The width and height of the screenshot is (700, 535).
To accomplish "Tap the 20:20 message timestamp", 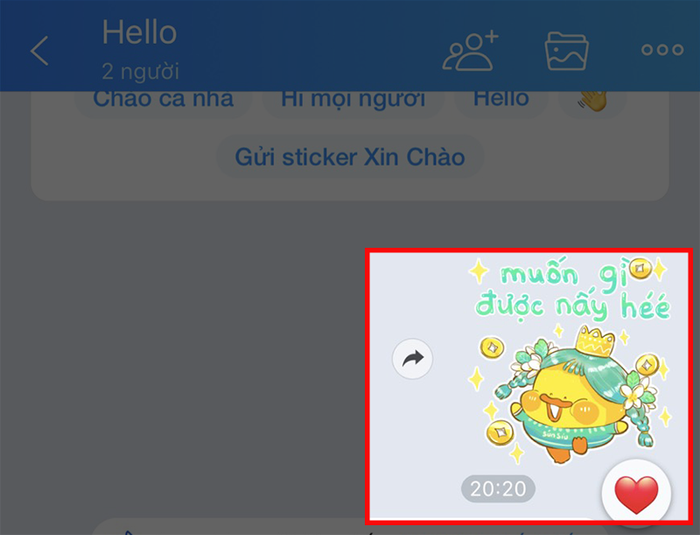I will (498, 489).
